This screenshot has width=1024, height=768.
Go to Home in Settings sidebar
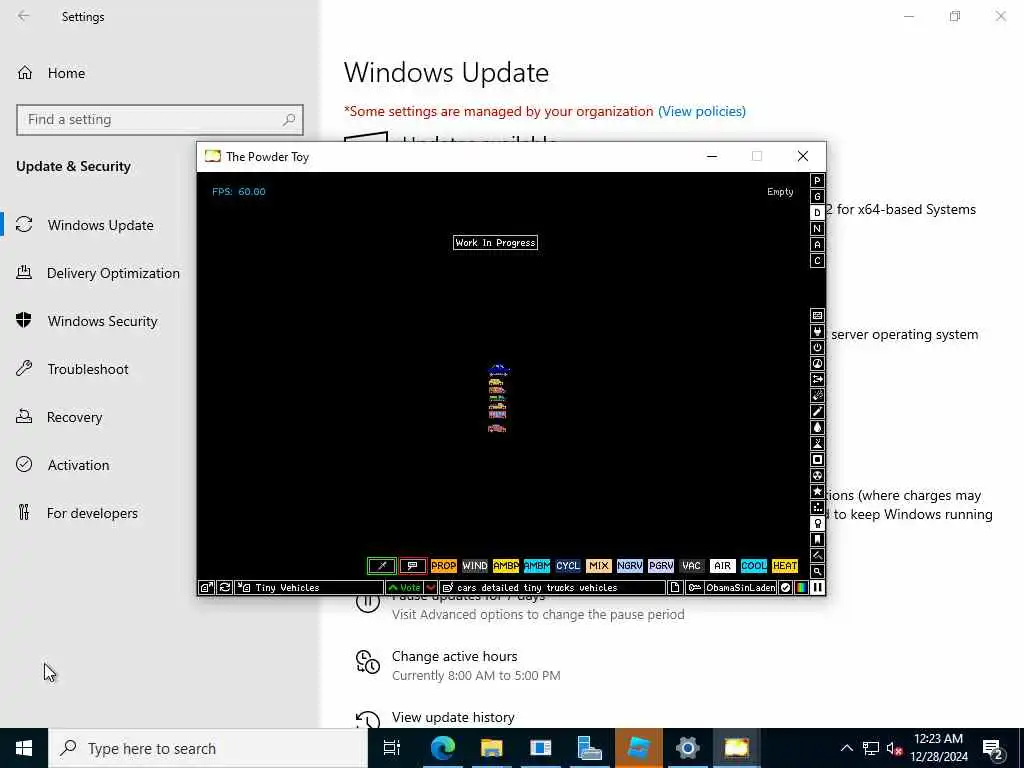pos(160,73)
